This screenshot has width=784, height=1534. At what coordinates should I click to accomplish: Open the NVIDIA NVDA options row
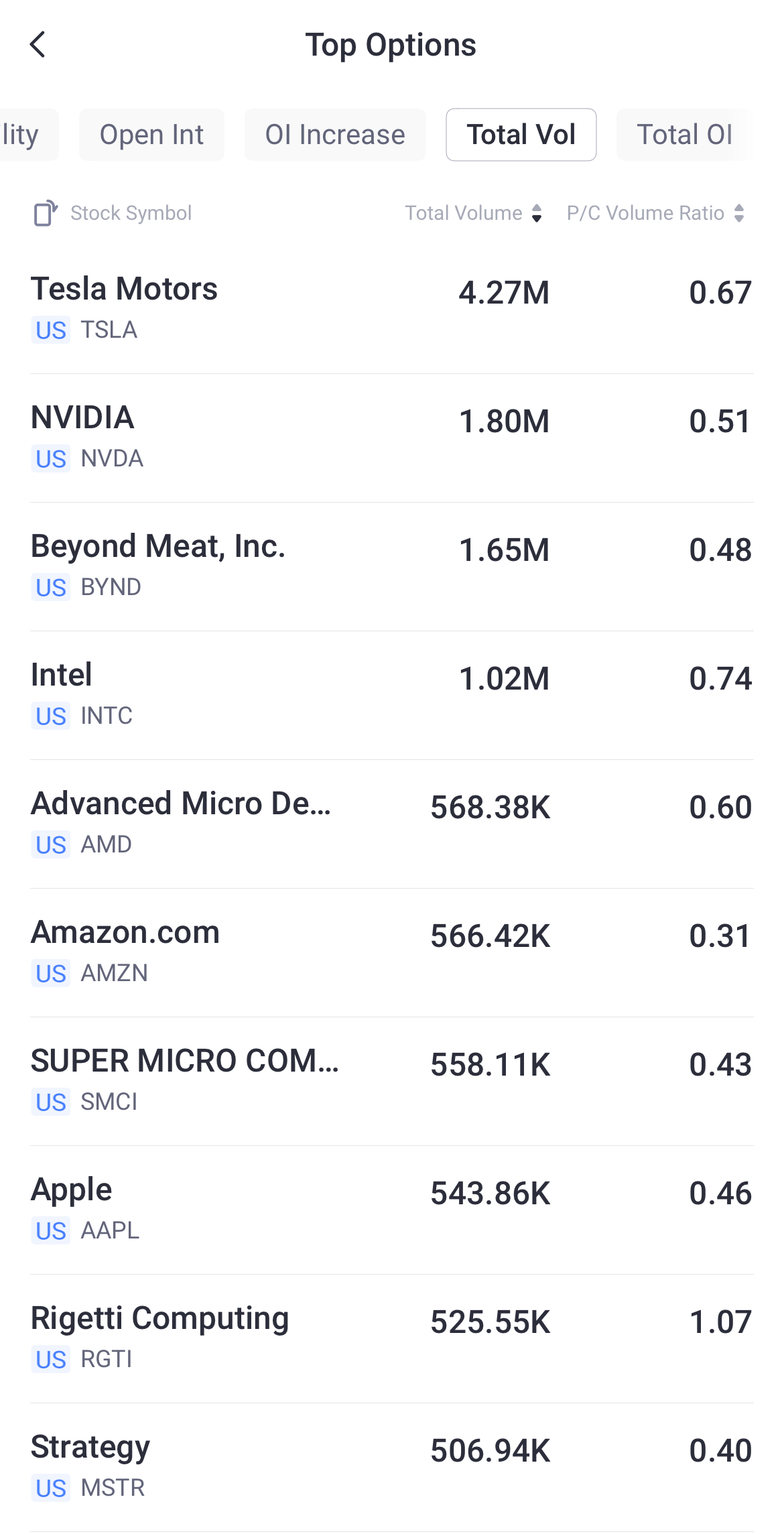[392, 437]
